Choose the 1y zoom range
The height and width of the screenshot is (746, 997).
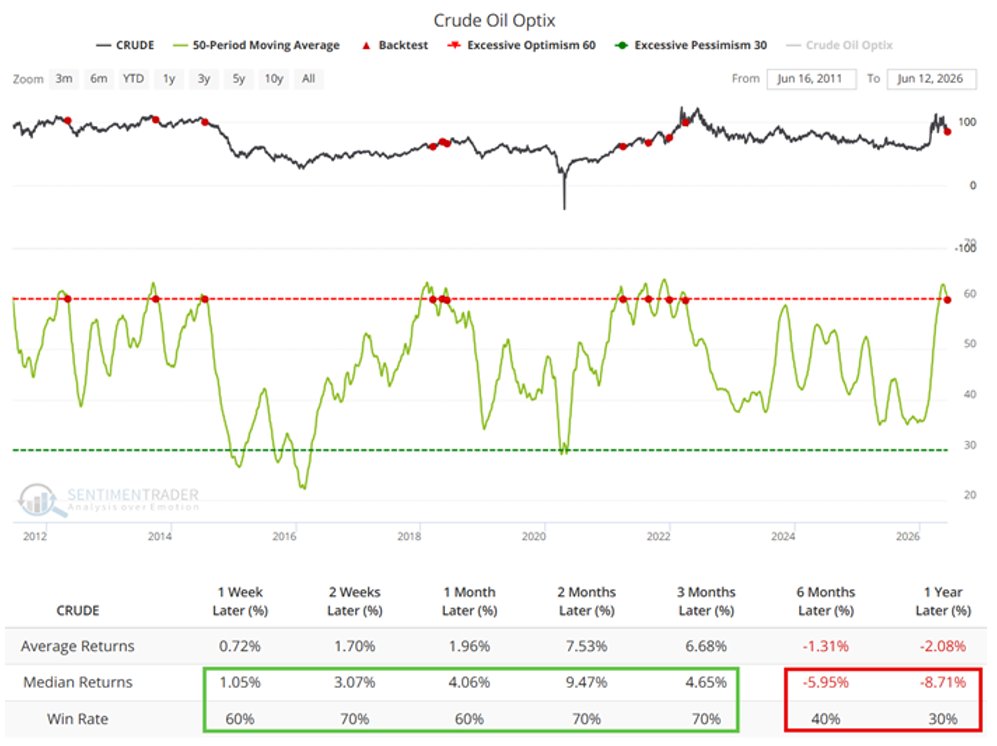tap(168, 79)
